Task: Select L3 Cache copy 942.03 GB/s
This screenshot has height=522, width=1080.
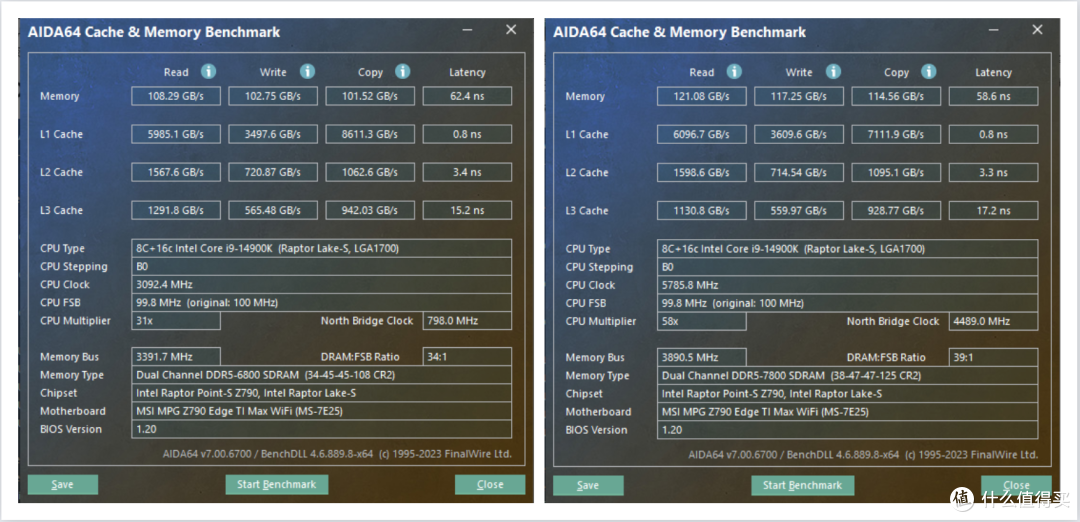Action: pyautogui.click(x=370, y=210)
